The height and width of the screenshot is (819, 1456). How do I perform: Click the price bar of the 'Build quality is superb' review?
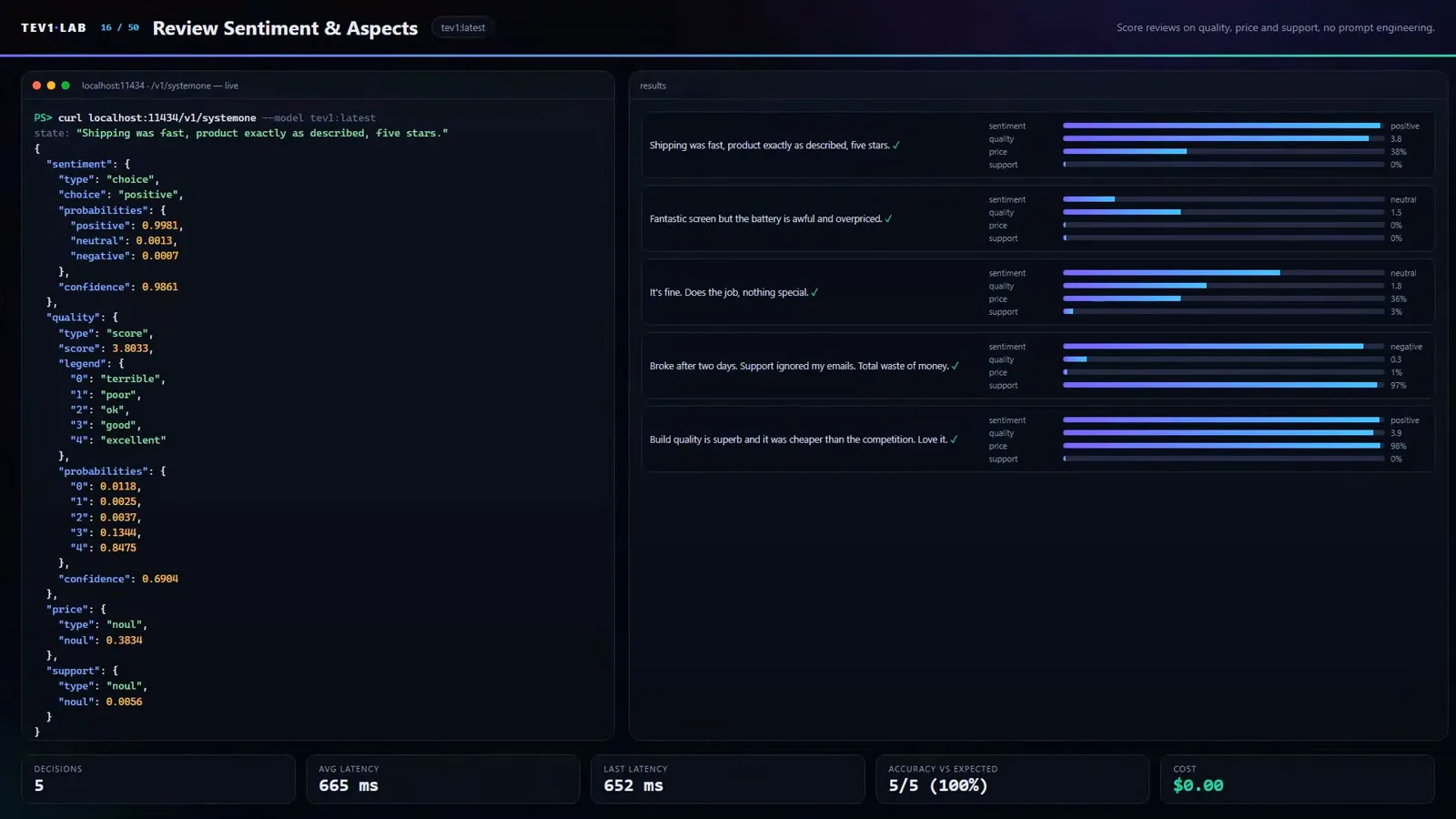[1223, 446]
